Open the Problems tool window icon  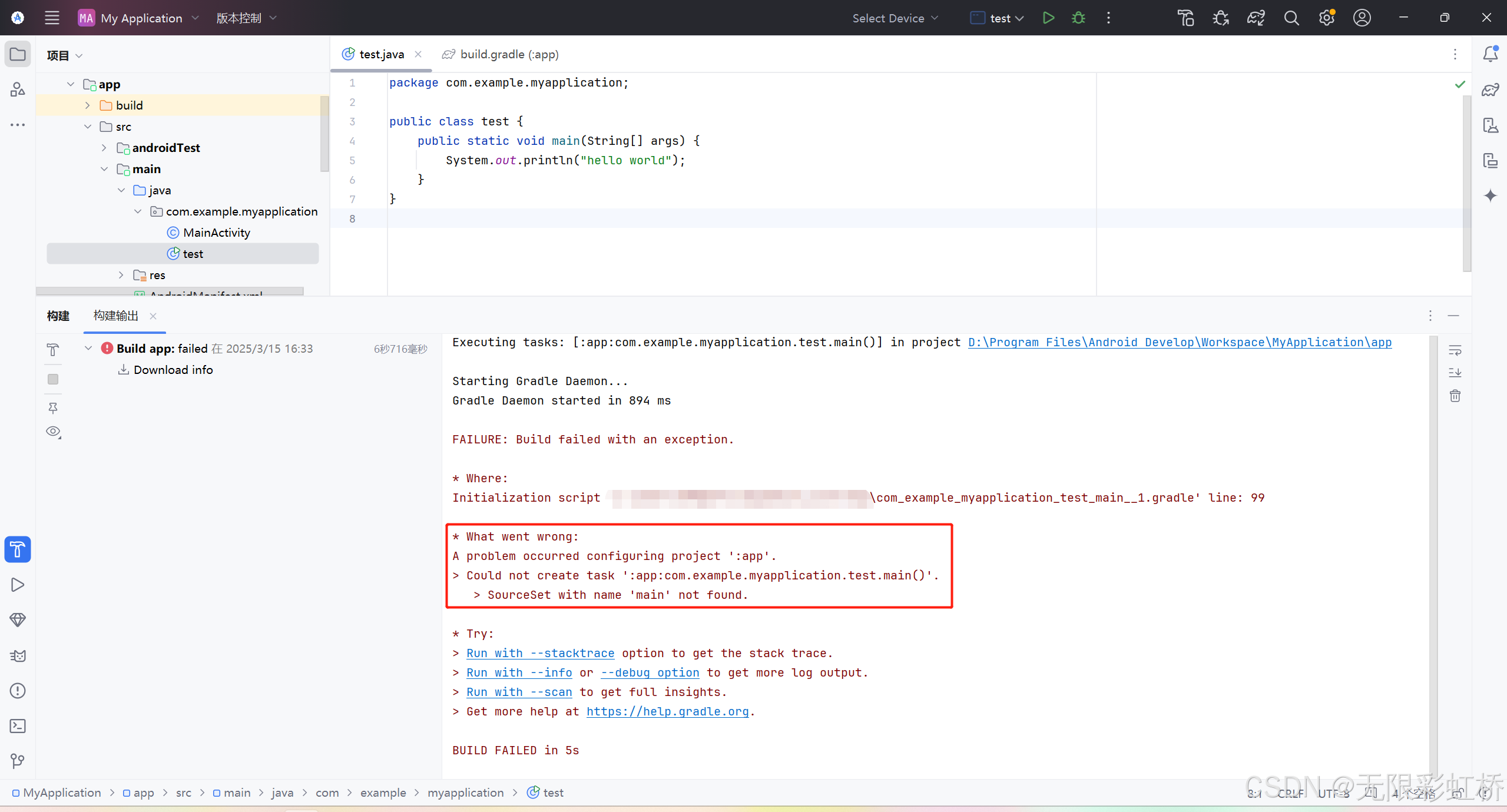coord(18,690)
